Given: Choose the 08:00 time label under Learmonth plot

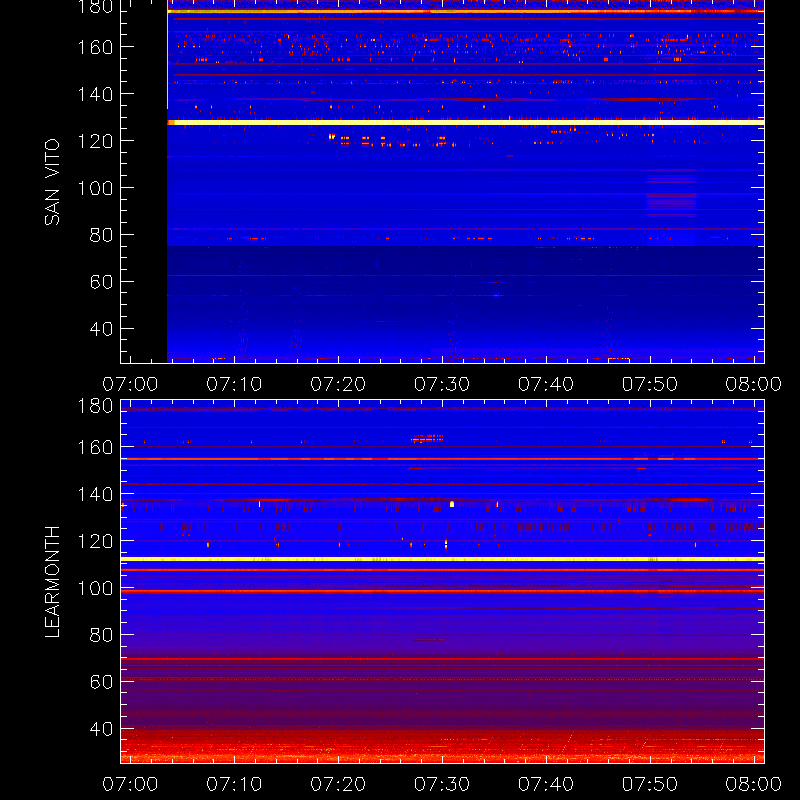Looking at the screenshot, I should click(754, 784).
